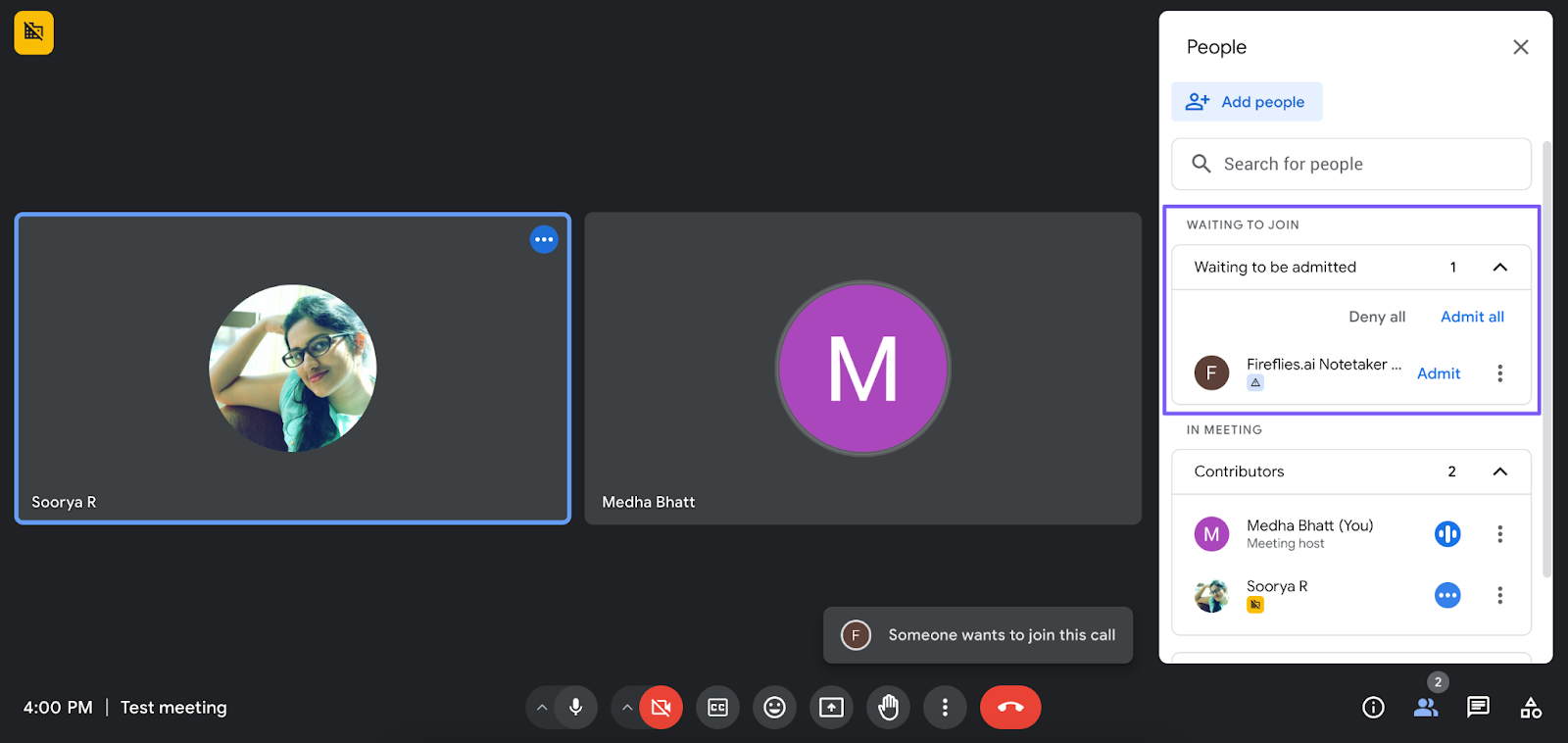The image size is (1568, 743).
Task: Click Fireflies.ai Notetaker avatar in waiting list
Action: (x=1211, y=372)
